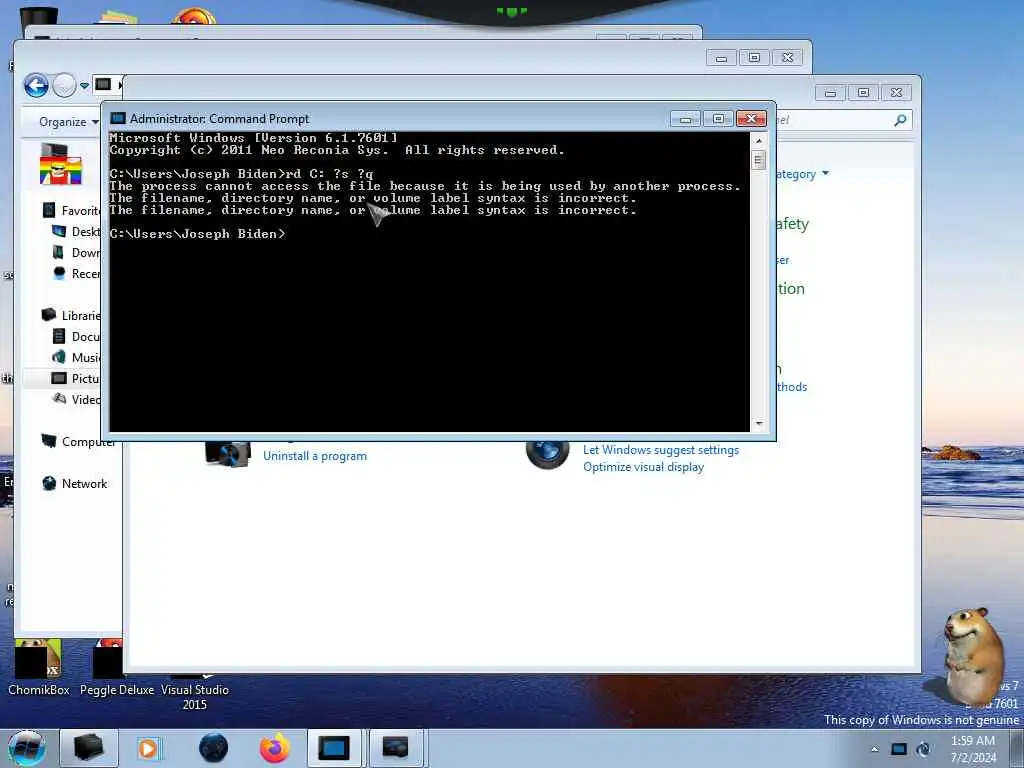Screen dimensions: 1024x768
Task: Open Uninstall a program link
Action: pyautogui.click(x=315, y=456)
